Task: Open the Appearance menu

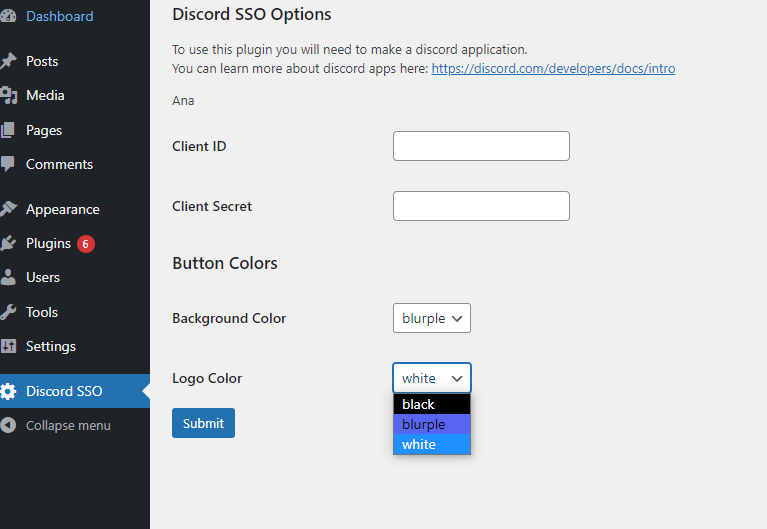Action: 63,209
